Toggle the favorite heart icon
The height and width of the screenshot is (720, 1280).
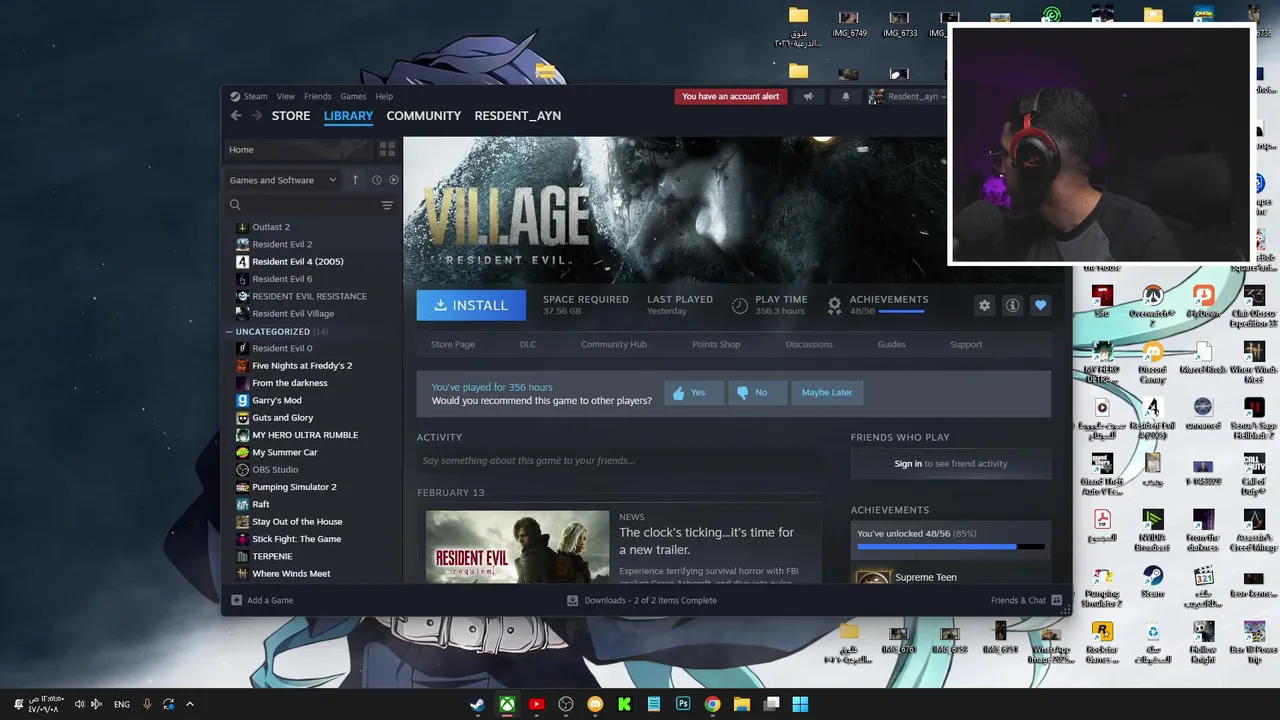click(x=1041, y=305)
